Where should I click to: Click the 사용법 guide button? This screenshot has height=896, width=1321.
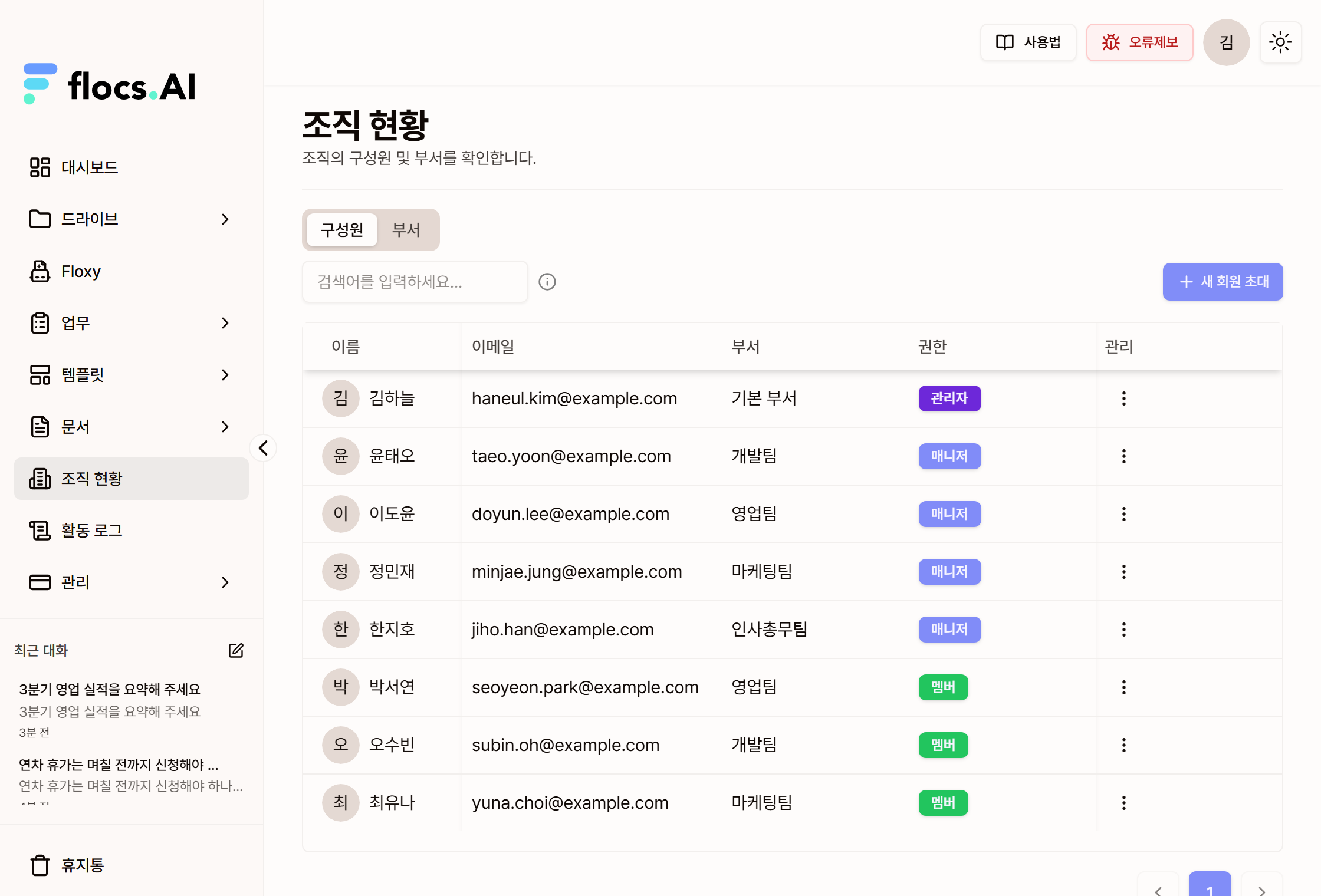pyautogui.click(x=1028, y=42)
